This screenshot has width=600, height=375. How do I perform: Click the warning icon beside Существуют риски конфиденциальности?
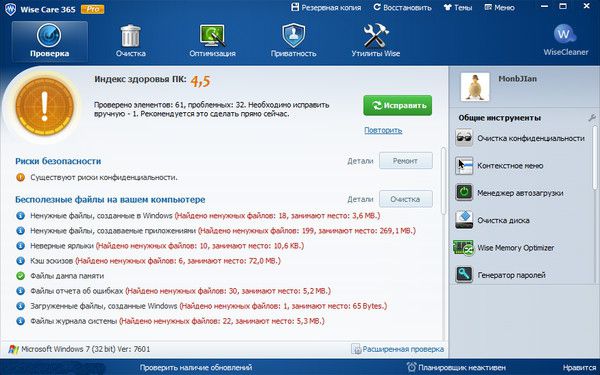tap(20, 177)
